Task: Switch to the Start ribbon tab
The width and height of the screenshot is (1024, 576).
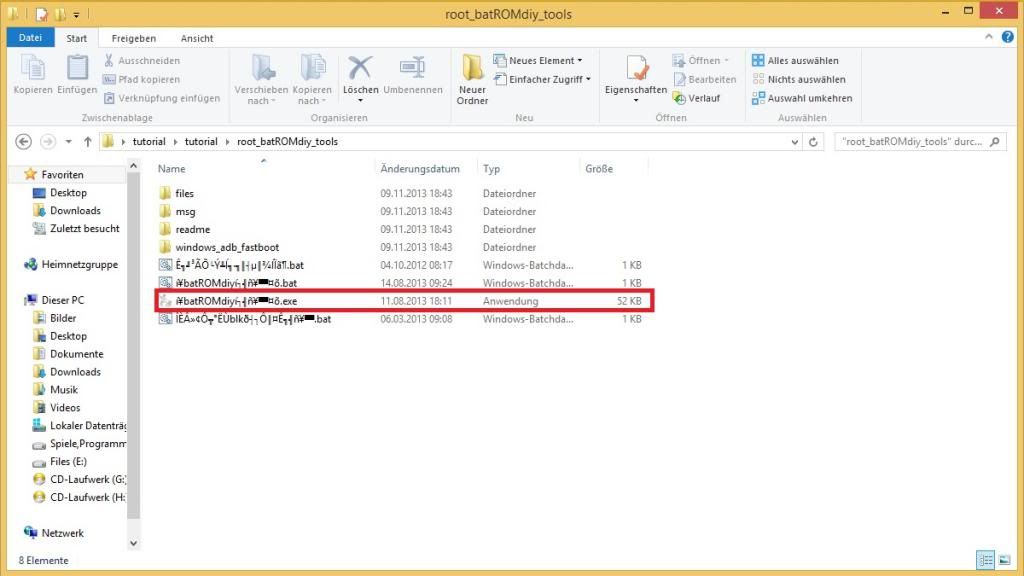Action: click(76, 38)
